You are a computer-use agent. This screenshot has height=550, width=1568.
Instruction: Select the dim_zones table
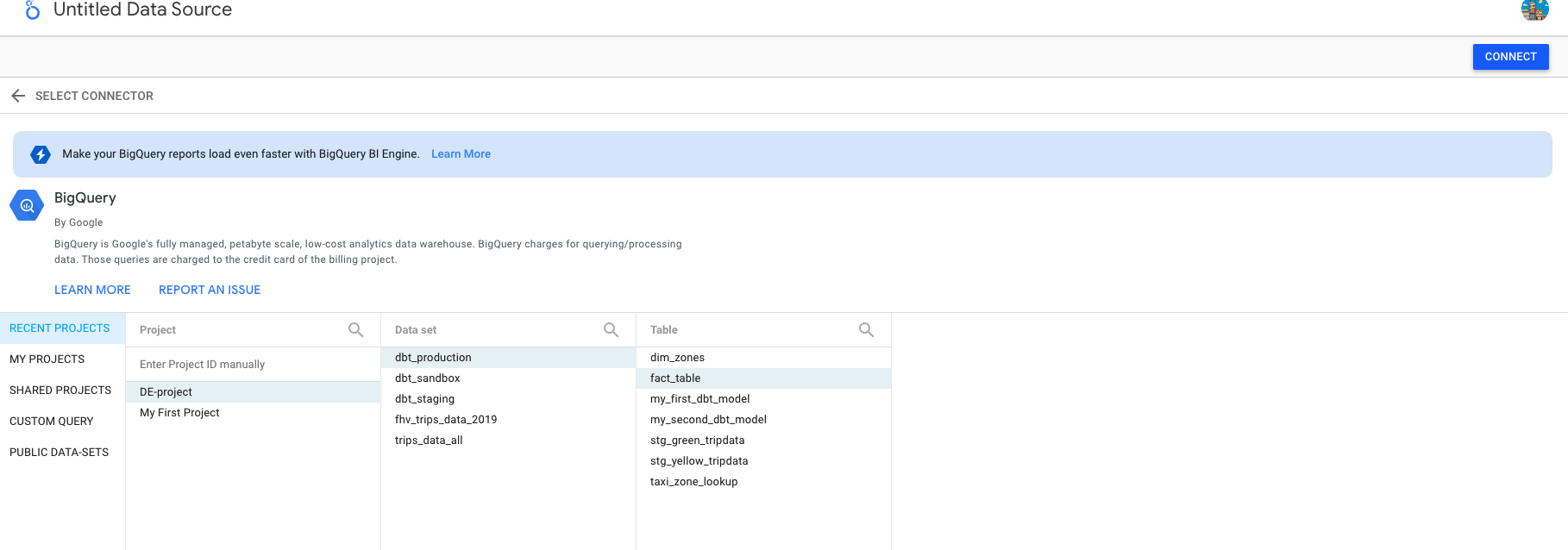[x=763, y=358]
